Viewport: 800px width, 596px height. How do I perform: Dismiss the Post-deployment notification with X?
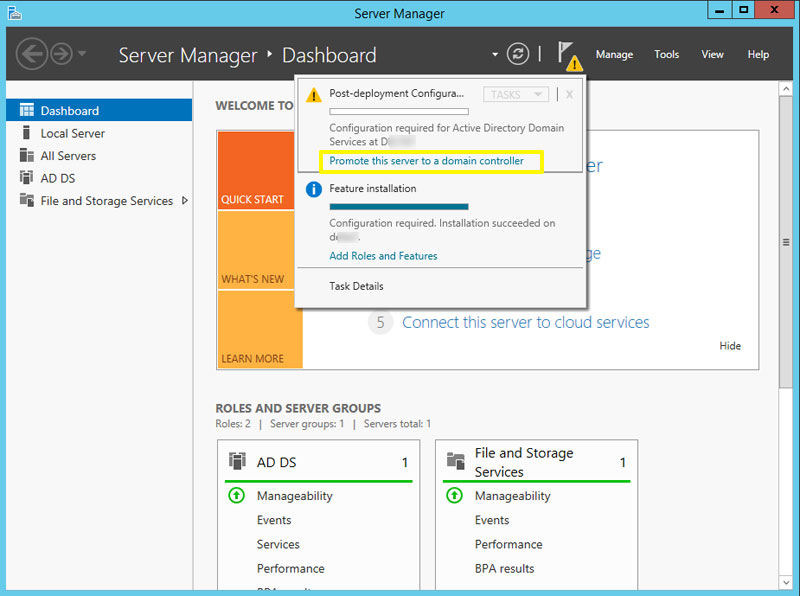click(x=569, y=94)
